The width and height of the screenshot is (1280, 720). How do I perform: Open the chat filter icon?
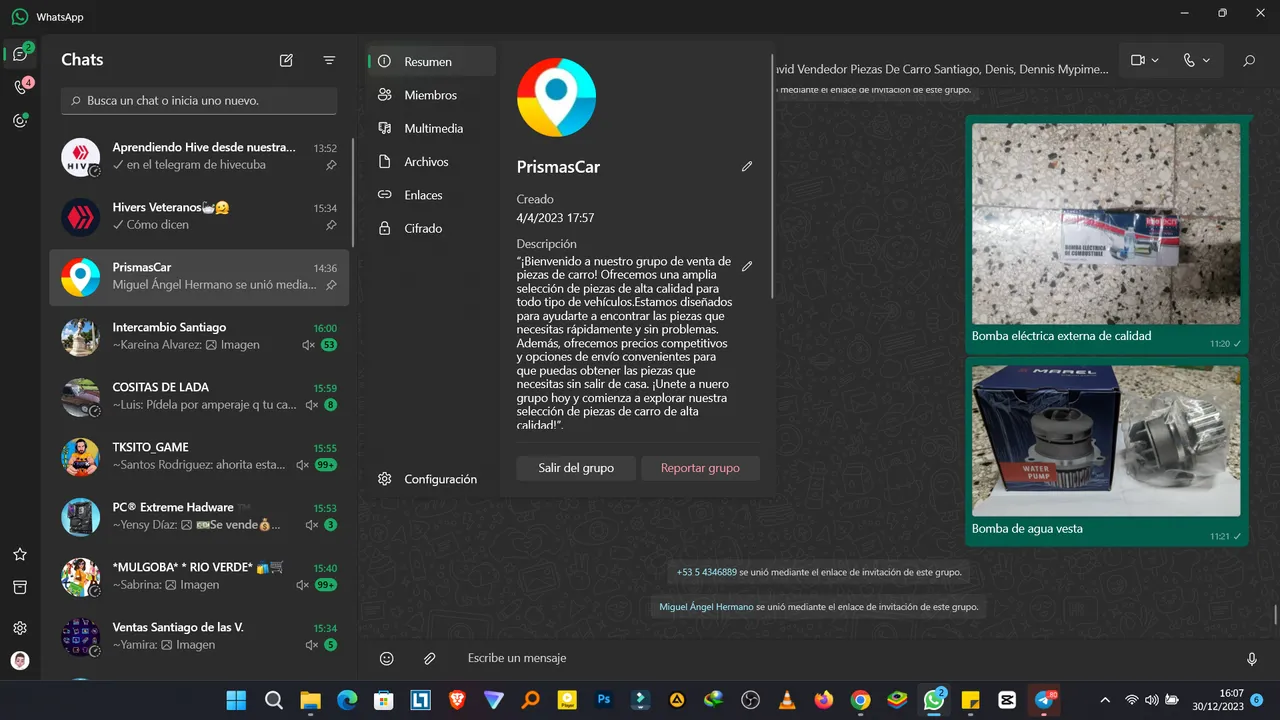coord(329,60)
